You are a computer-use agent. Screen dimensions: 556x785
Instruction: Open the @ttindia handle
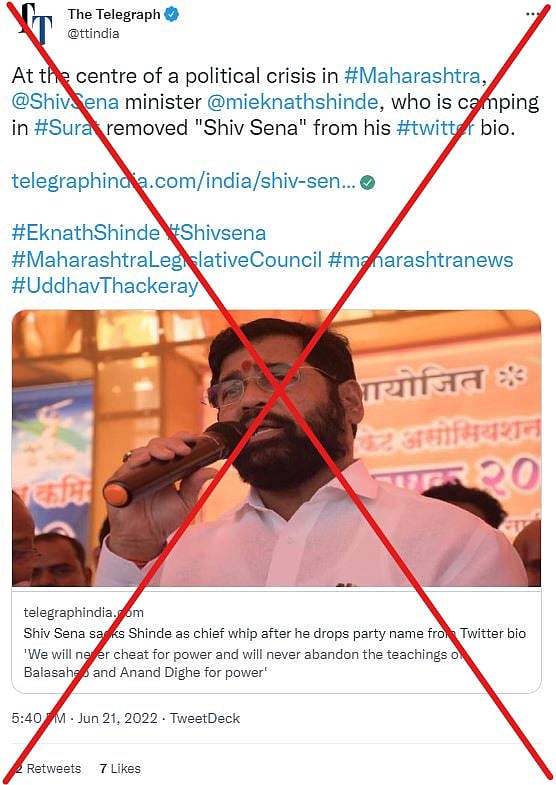(x=94, y=34)
